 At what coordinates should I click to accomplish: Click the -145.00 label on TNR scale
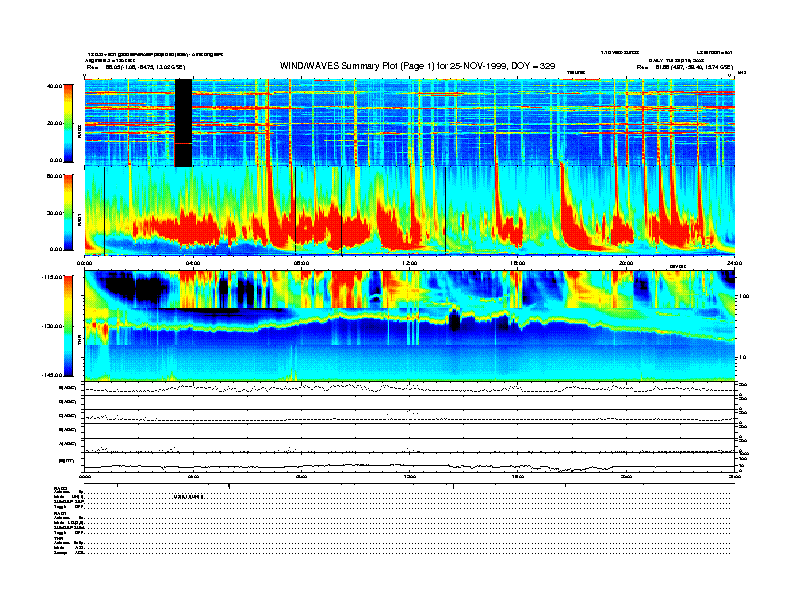53,375
